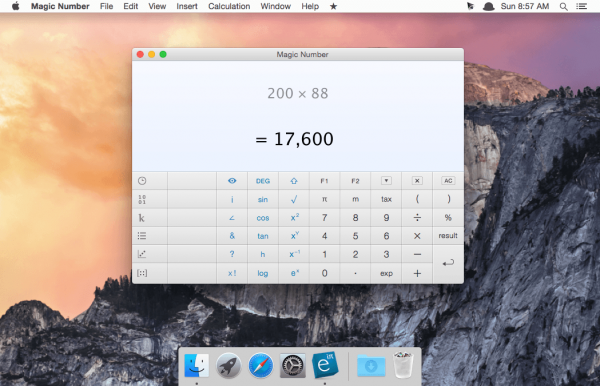Open Launchpad rocket in the Dock

pyautogui.click(x=228, y=365)
